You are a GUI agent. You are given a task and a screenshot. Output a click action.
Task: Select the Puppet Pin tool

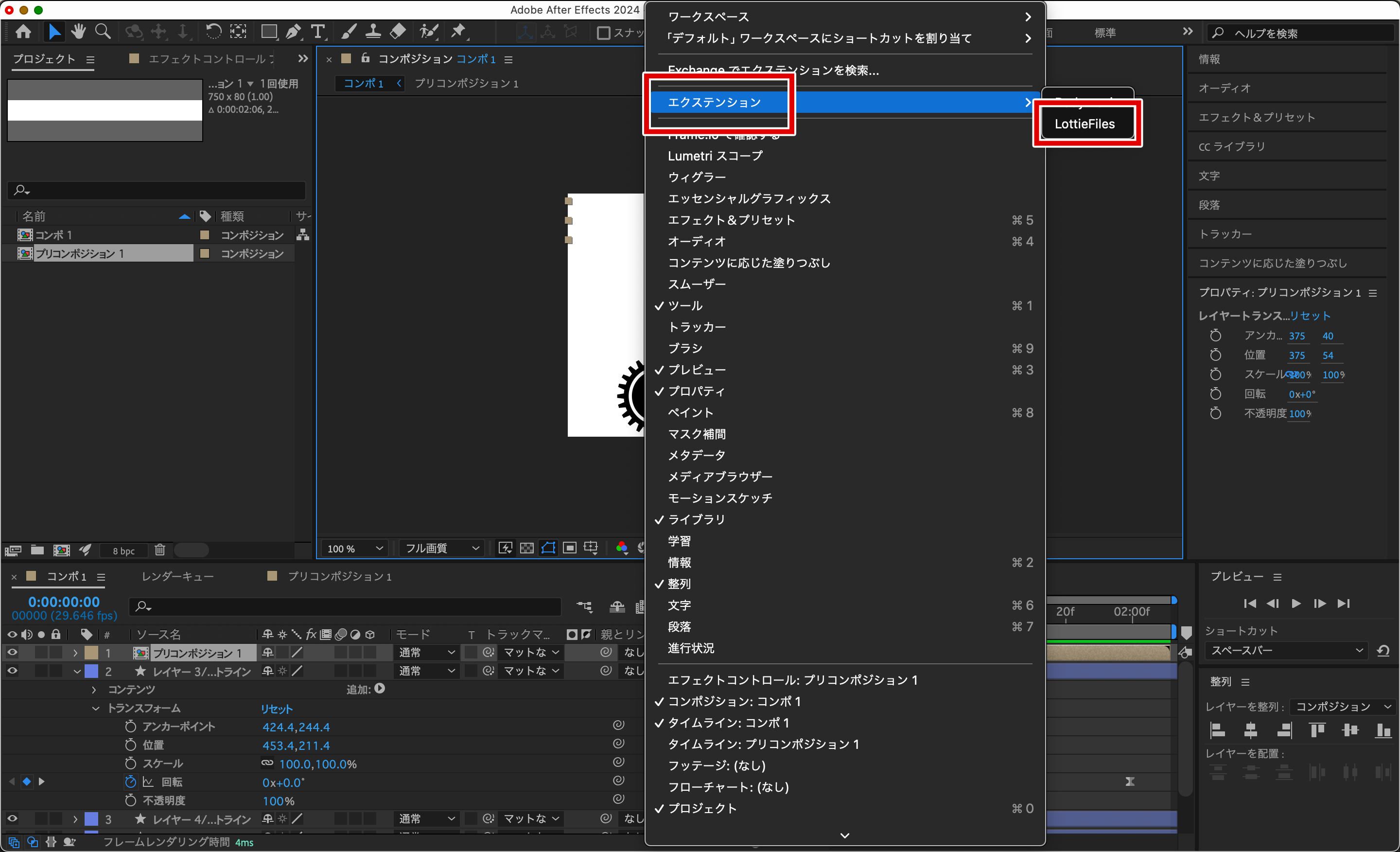458,31
